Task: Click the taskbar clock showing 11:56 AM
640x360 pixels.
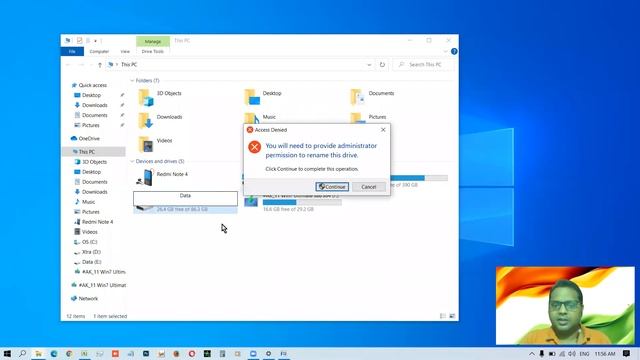Action: [605, 353]
